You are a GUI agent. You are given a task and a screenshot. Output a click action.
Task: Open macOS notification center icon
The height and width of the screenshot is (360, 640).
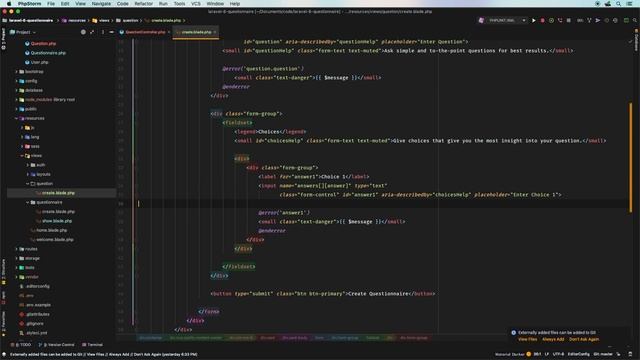(x=629, y=4)
